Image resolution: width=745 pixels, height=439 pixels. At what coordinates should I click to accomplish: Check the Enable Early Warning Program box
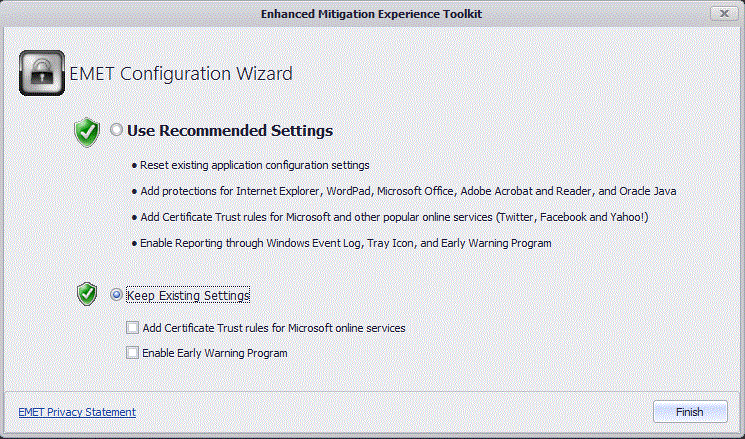click(x=133, y=353)
